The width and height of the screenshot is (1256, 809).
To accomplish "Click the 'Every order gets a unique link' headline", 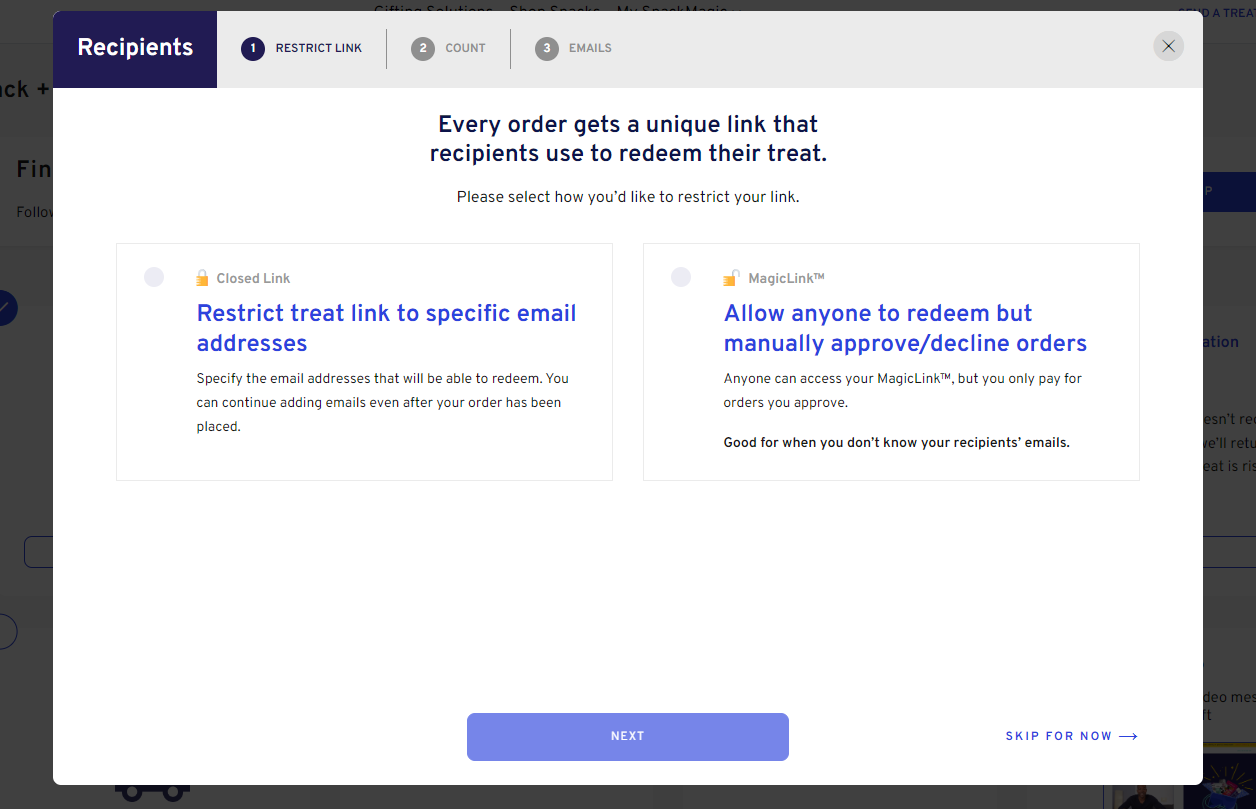I will coord(628,139).
